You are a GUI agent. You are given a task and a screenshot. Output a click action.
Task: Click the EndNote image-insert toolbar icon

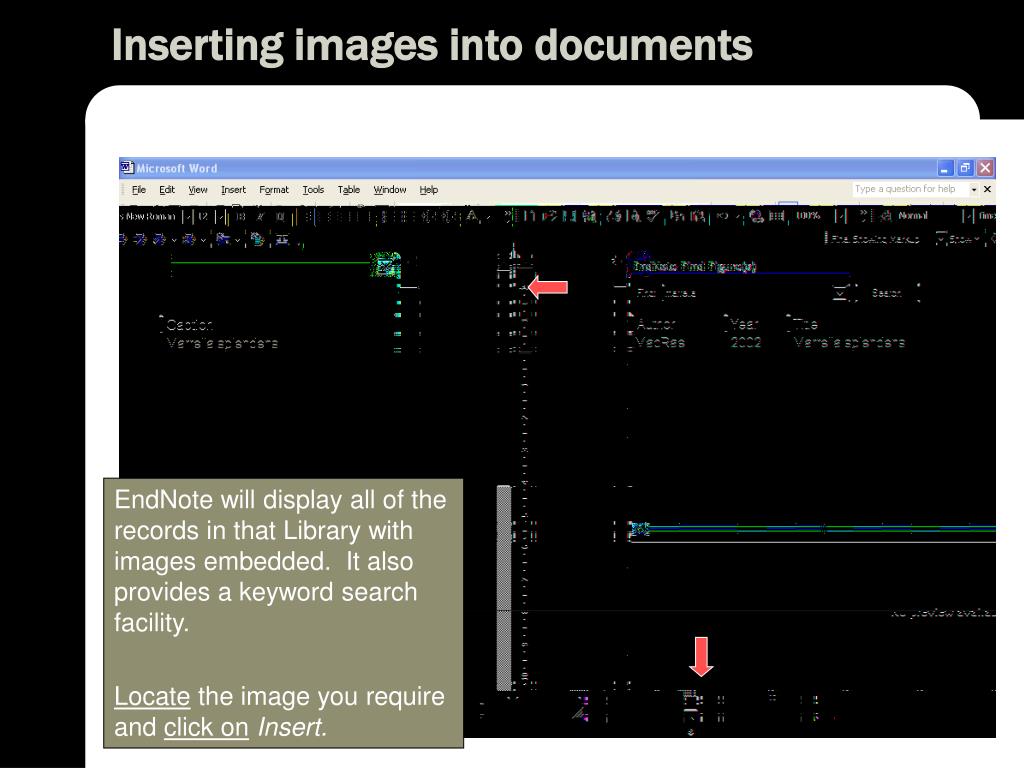(x=257, y=240)
